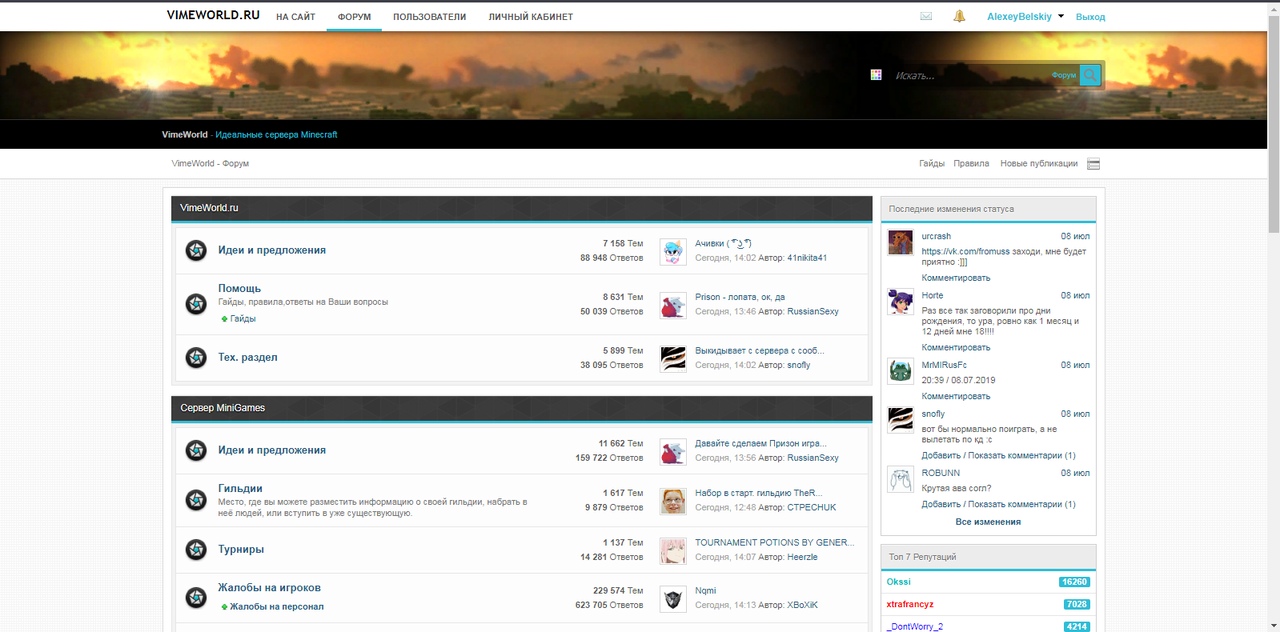Open Жалобы на персонал subforum
This screenshot has width=1280, height=632.
(x=277, y=607)
